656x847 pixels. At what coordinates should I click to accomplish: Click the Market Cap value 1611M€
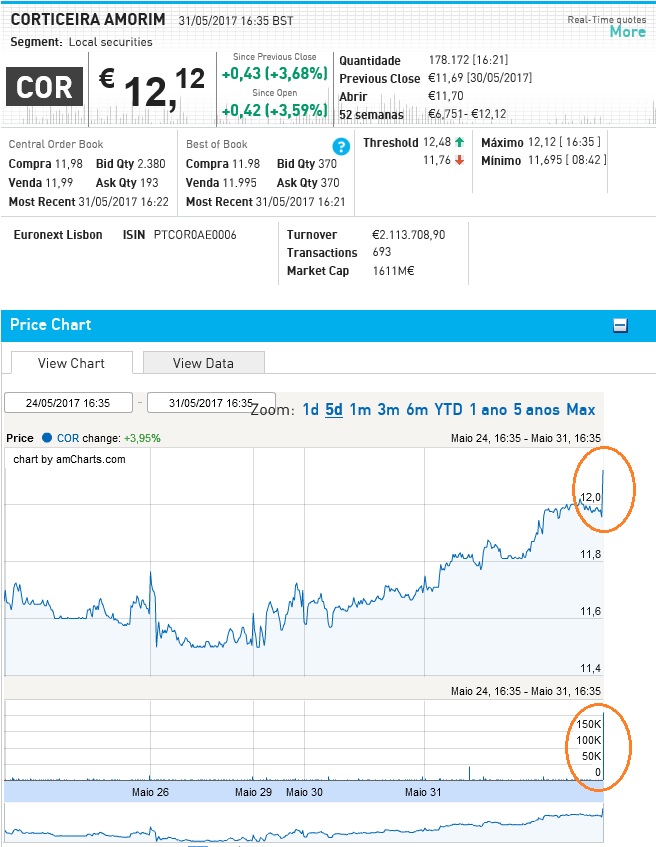coord(393,271)
